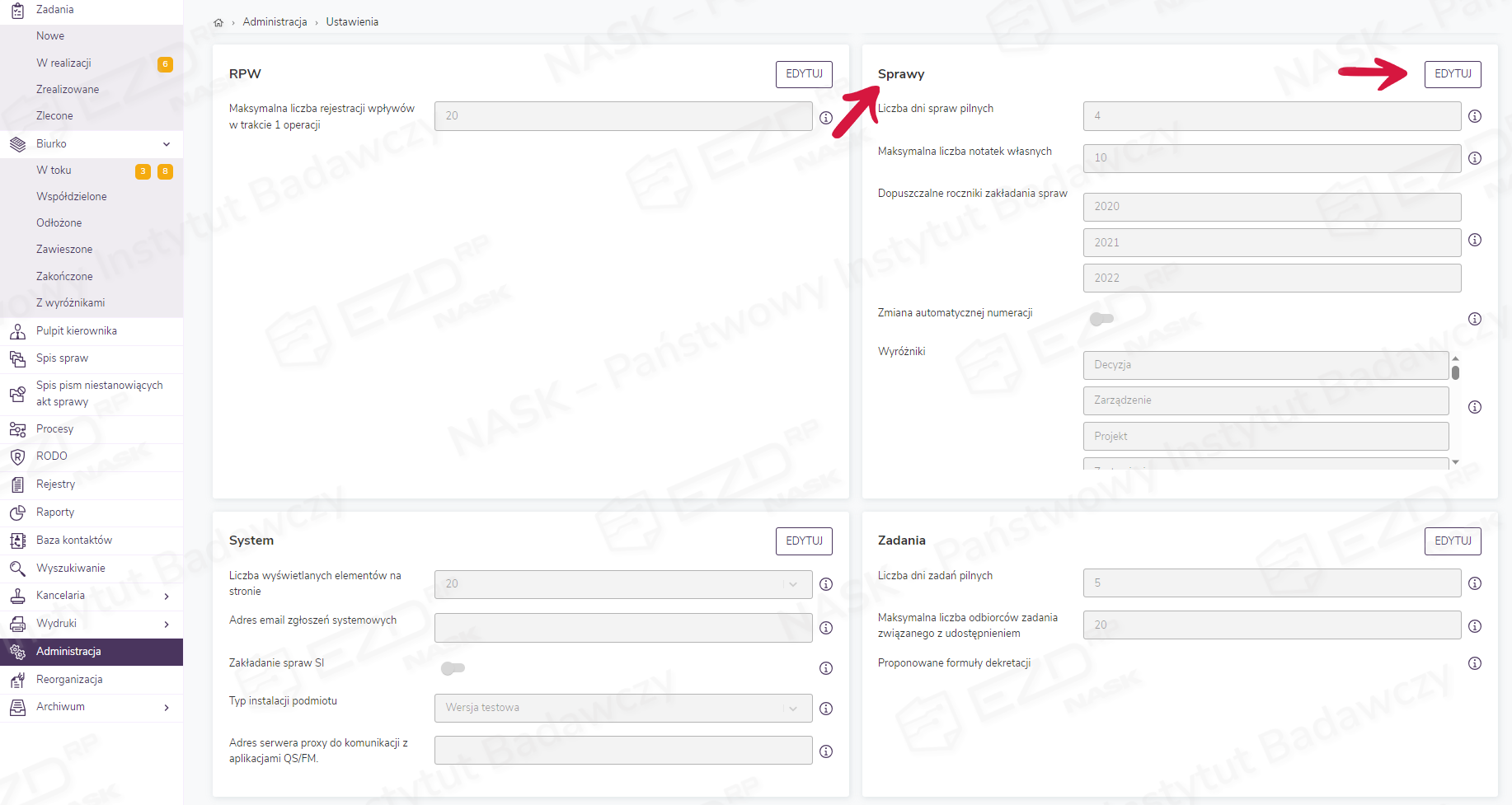Click the home icon in breadcrumb
The height and width of the screenshot is (805, 1512).
[218, 22]
